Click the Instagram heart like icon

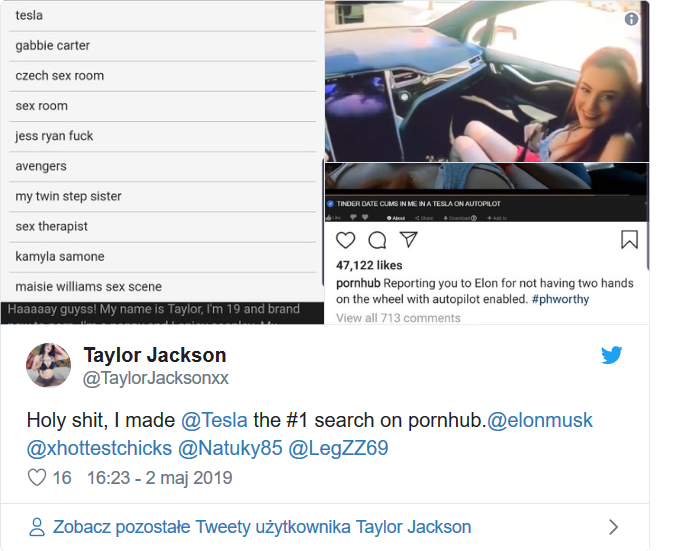click(345, 240)
